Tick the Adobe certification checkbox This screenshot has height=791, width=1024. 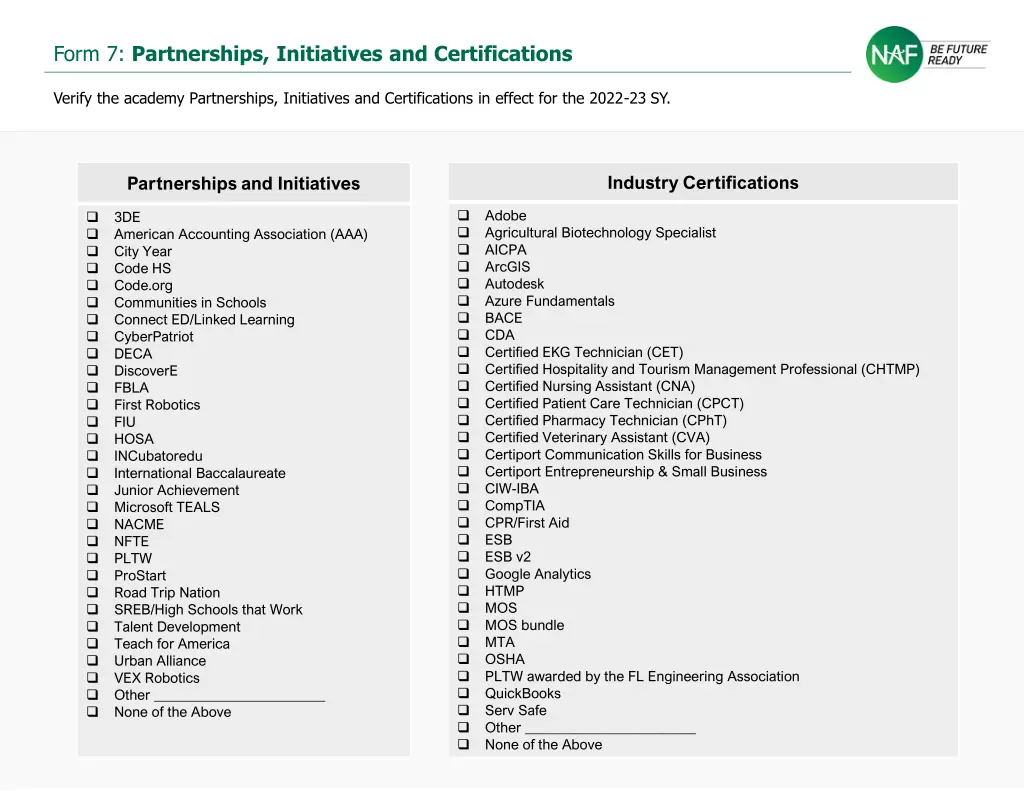pos(463,215)
